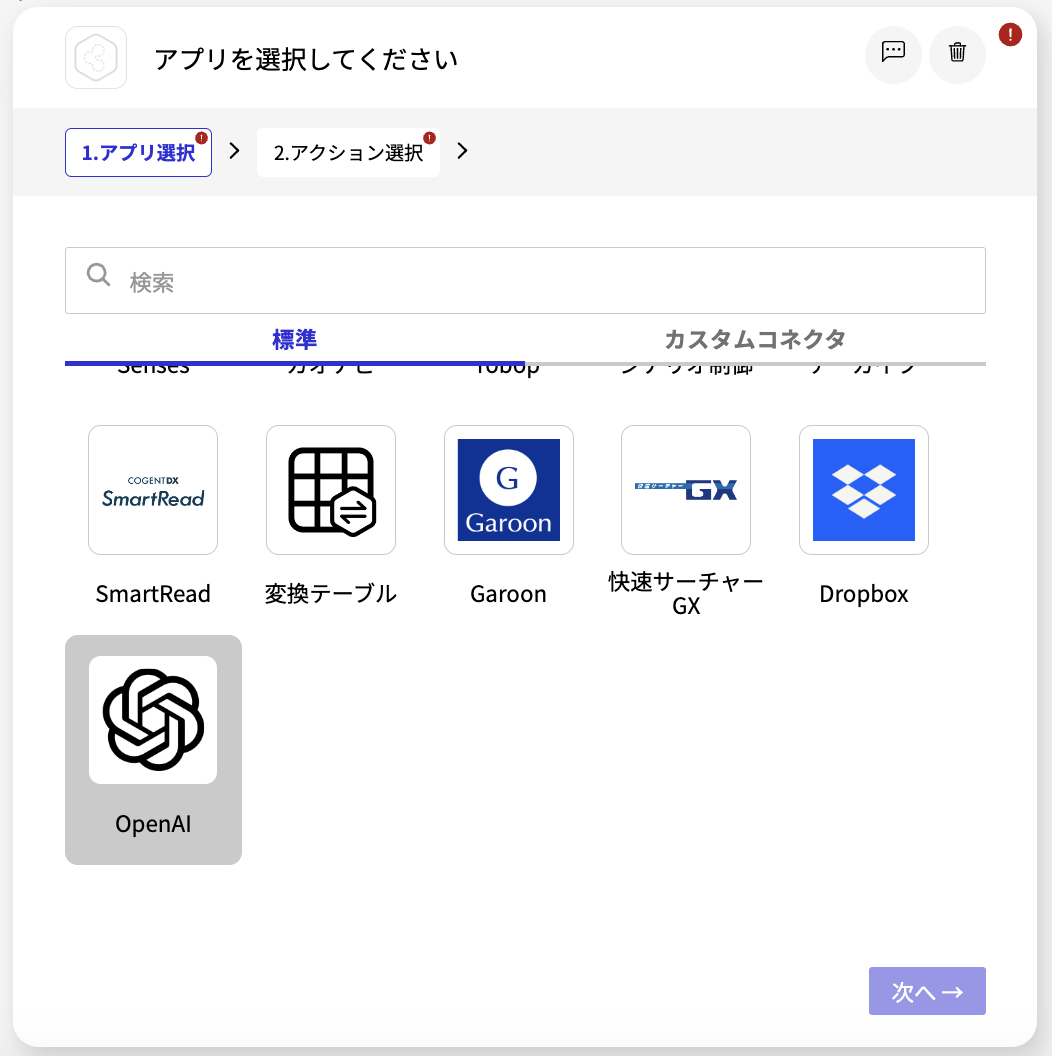Viewport: 1052px width, 1056px height.
Task: Click the 次へ button
Action: coord(927,991)
